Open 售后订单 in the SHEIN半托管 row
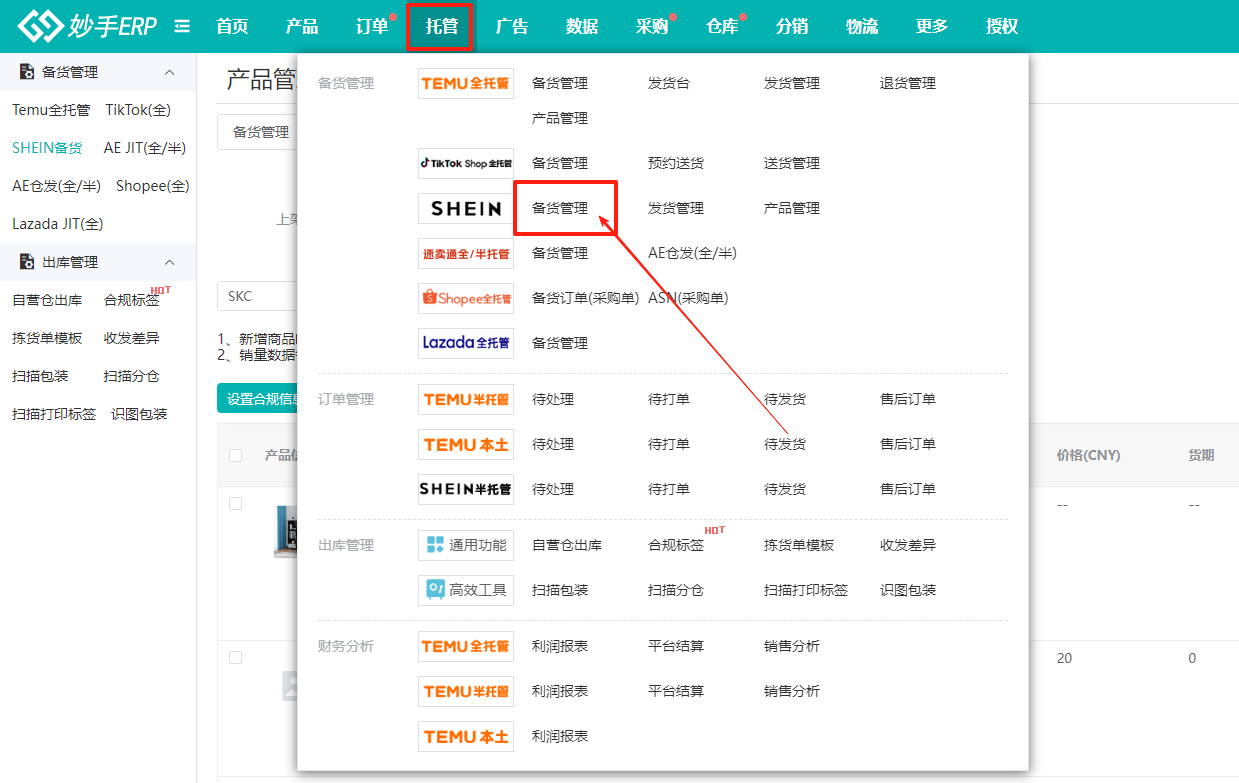This screenshot has width=1239, height=783. pyautogui.click(x=908, y=489)
